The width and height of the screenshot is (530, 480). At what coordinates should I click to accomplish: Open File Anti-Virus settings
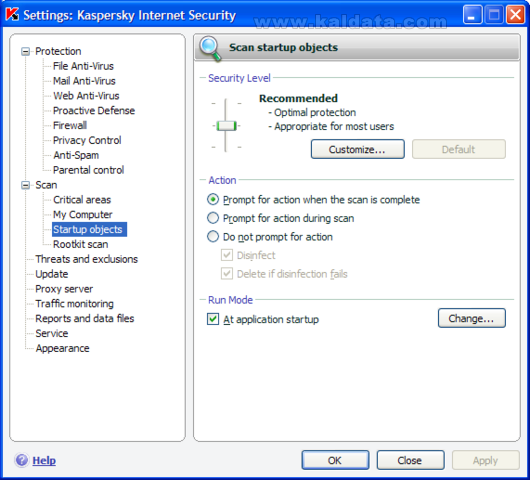(83, 66)
